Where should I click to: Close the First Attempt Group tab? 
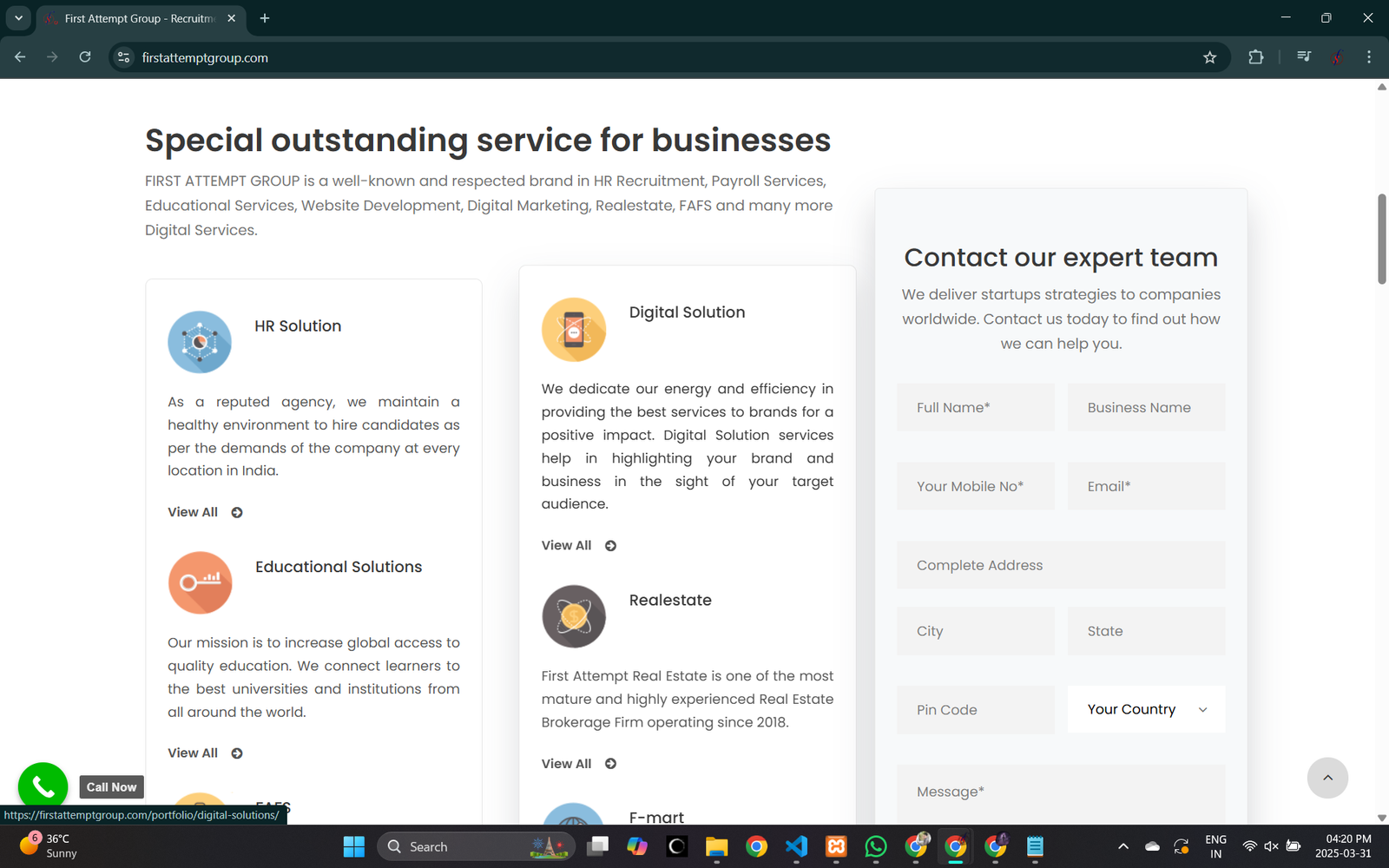[232, 18]
